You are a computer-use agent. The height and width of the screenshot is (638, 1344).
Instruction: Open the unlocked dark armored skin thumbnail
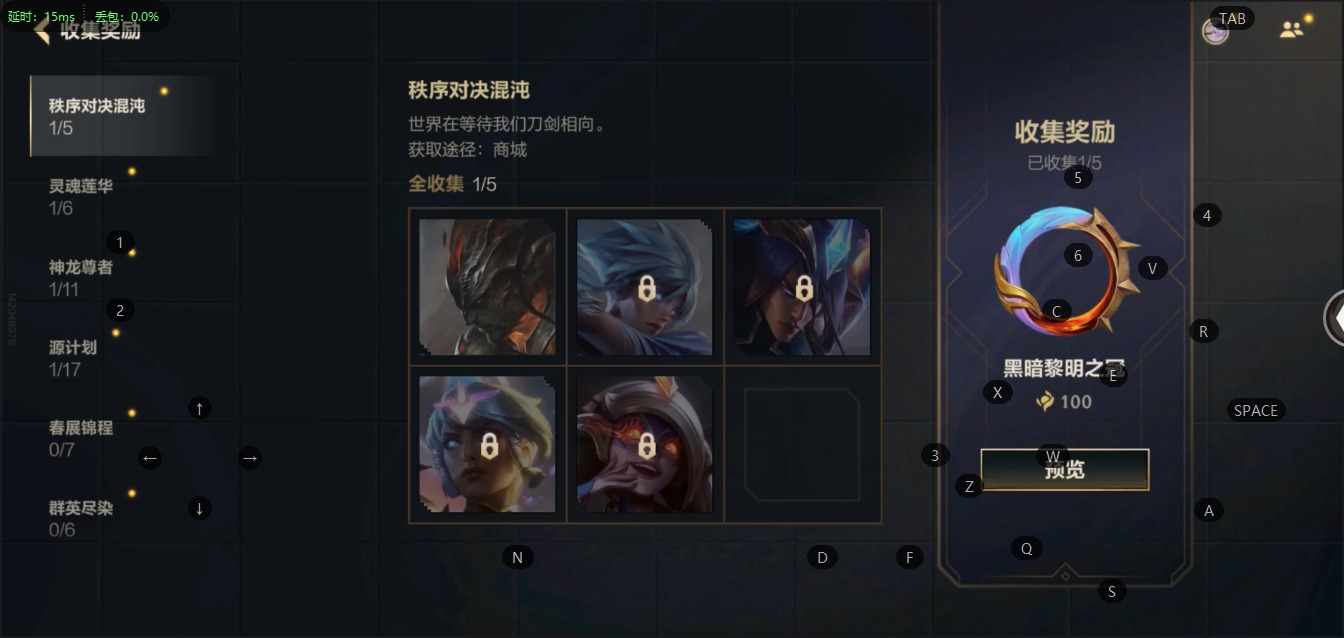point(487,287)
